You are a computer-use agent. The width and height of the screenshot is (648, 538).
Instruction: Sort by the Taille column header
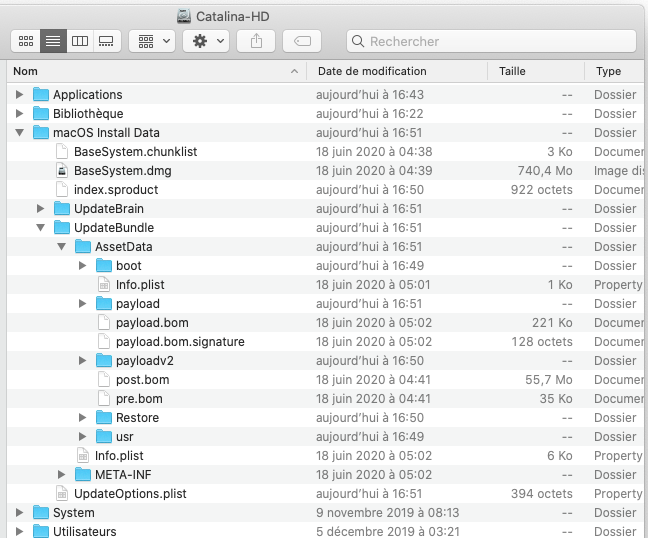pyautogui.click(x=536, y=71)
